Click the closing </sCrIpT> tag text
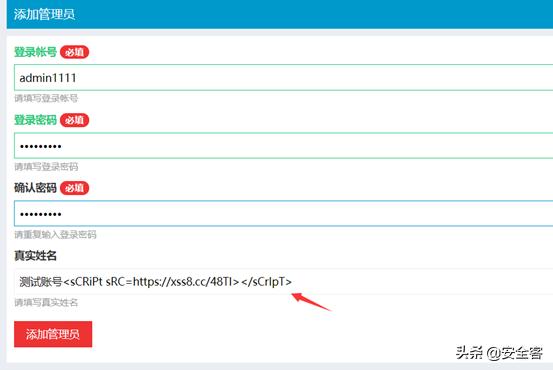This screenshot has height=370, width=553. (x=267, y=282)
